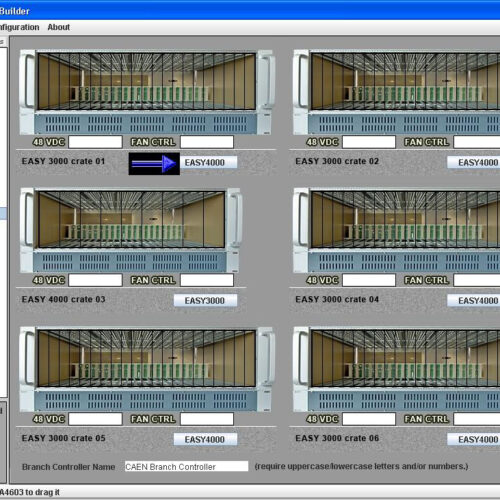This screenshot has width=500, height=500.
Task: Click the uppercase/lowercase letters requirement note
Action: [361, 466]
